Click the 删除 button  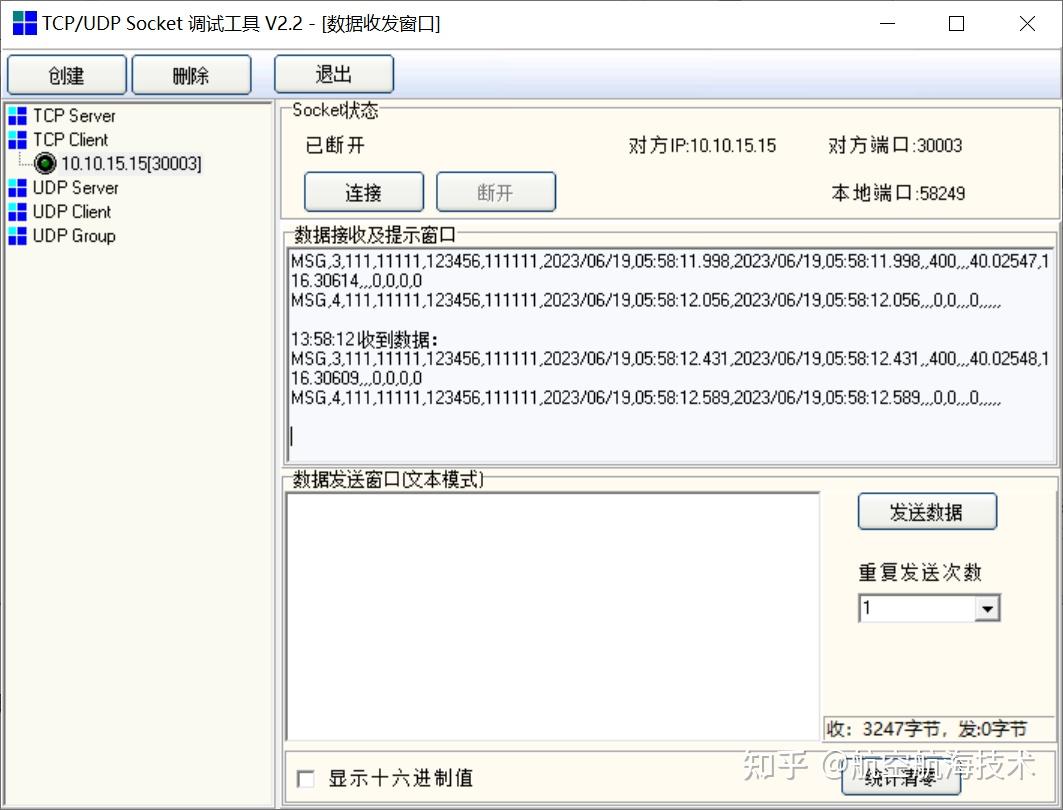(x=190, y=74)
